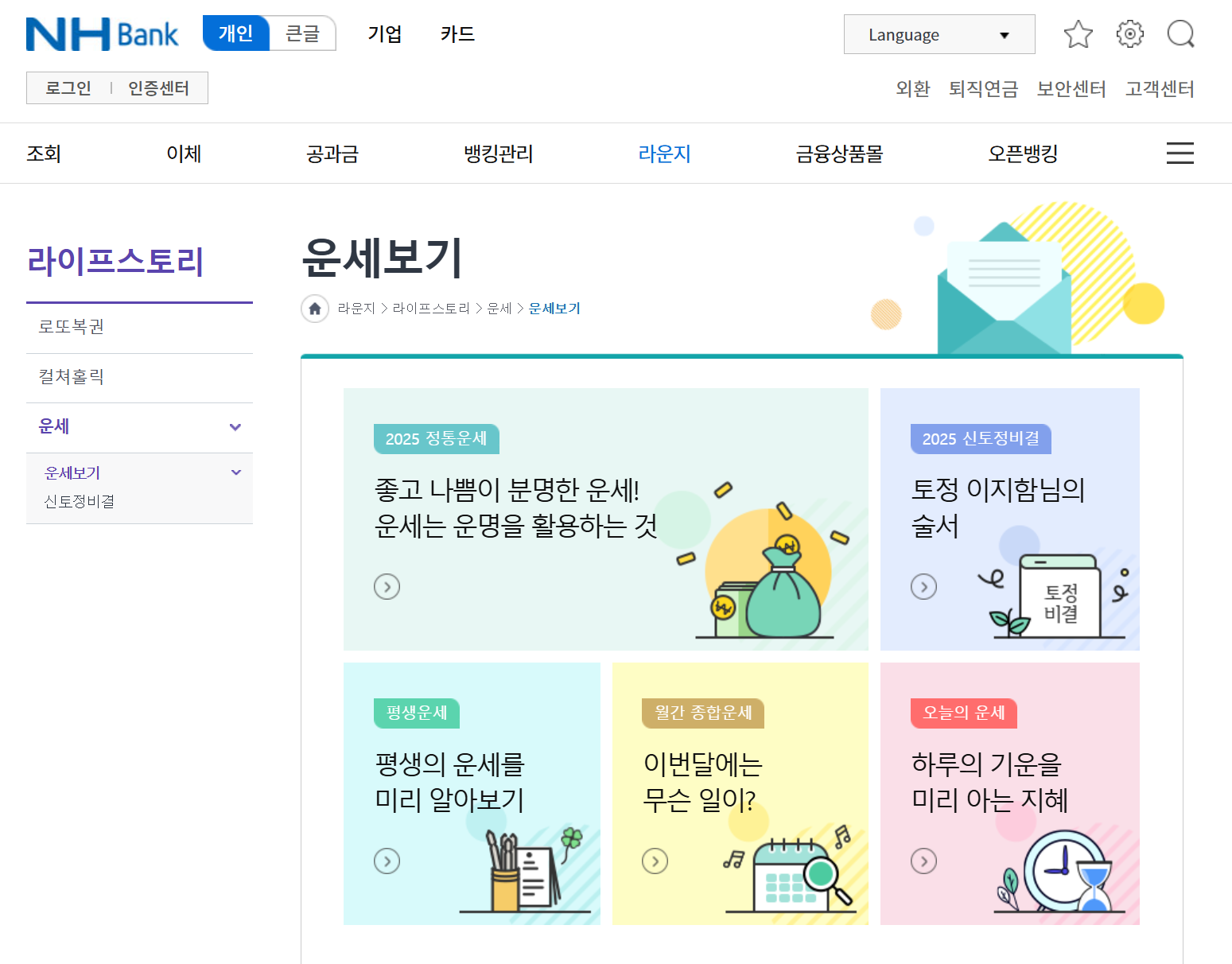Open the 뱅킹관리 main menu
The width and height of the screenshot is (1232, 964).
[499, 154]
